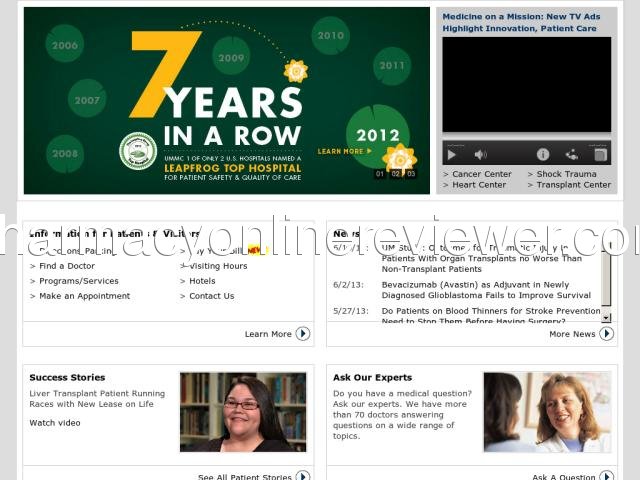Open the Find a Doctor link
Viewport: 640px width, 480px height.
point(67,266)
